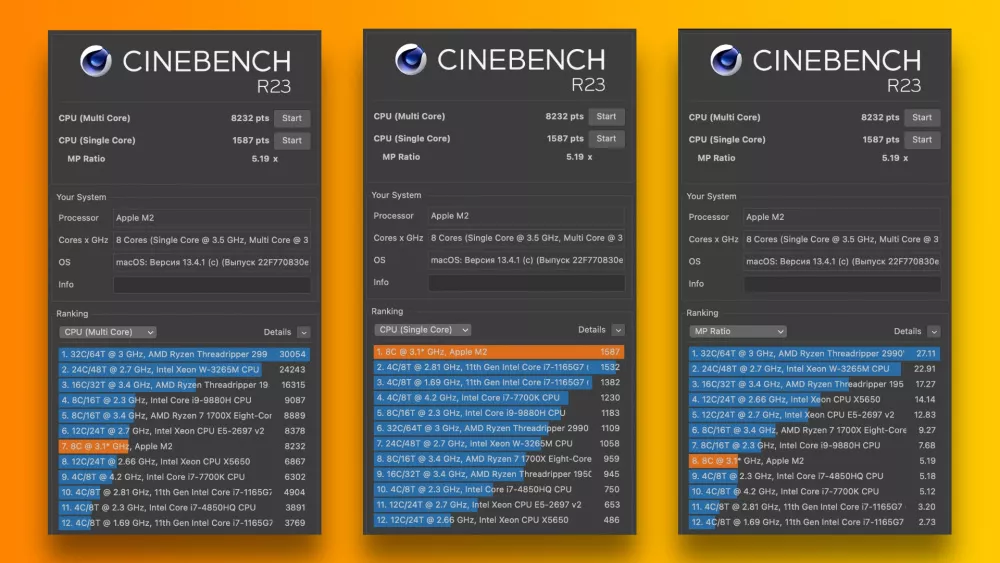
Task: Open the CPU (Multi Core) ranking dropdown
Action: [x=108, y=332]
